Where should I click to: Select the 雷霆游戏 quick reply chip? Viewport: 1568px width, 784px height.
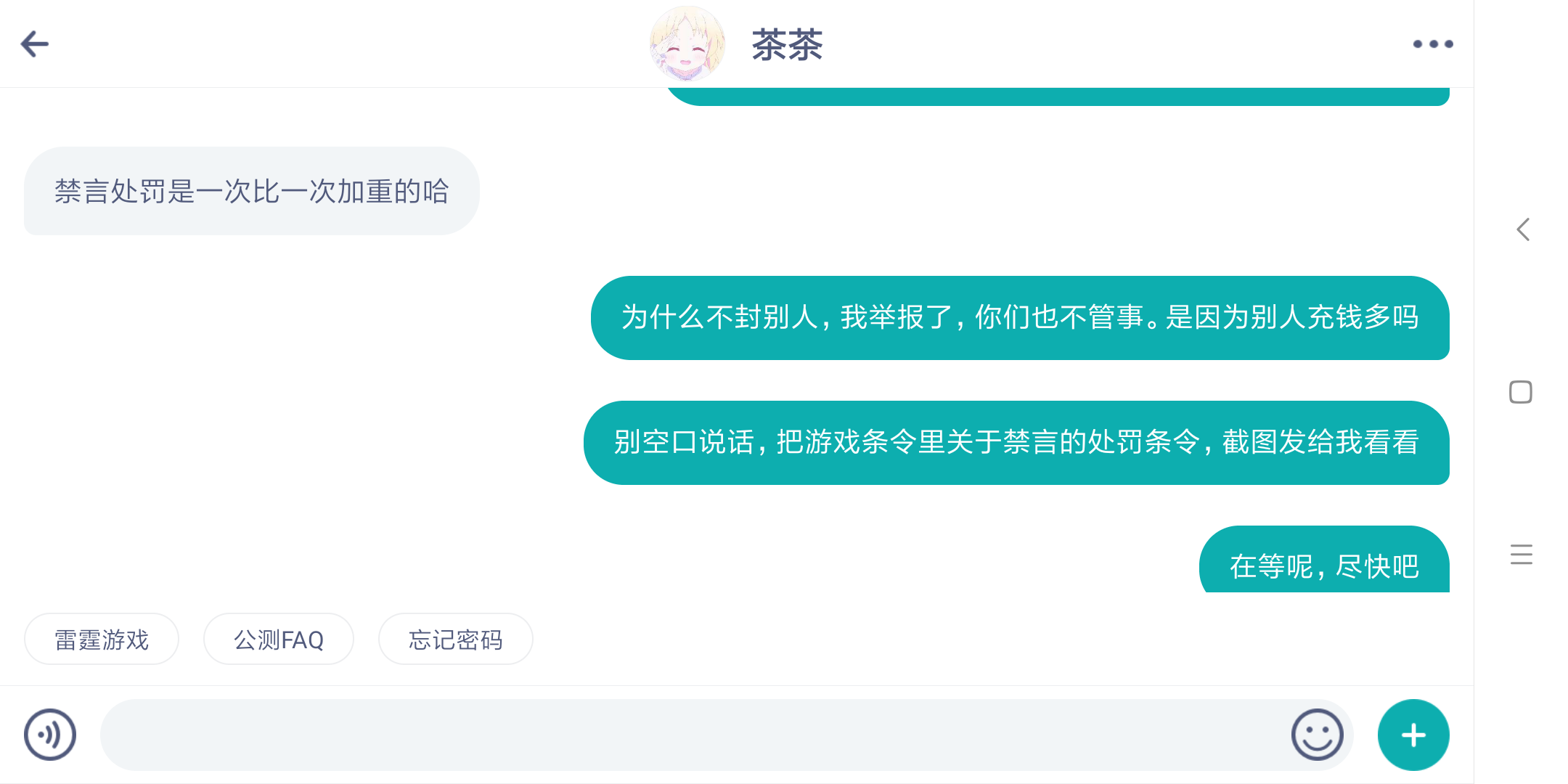click(102, 640)
